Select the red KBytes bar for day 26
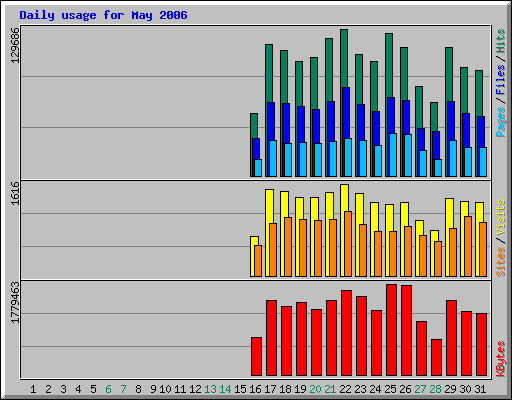512x400 pixels. (406, 331)
